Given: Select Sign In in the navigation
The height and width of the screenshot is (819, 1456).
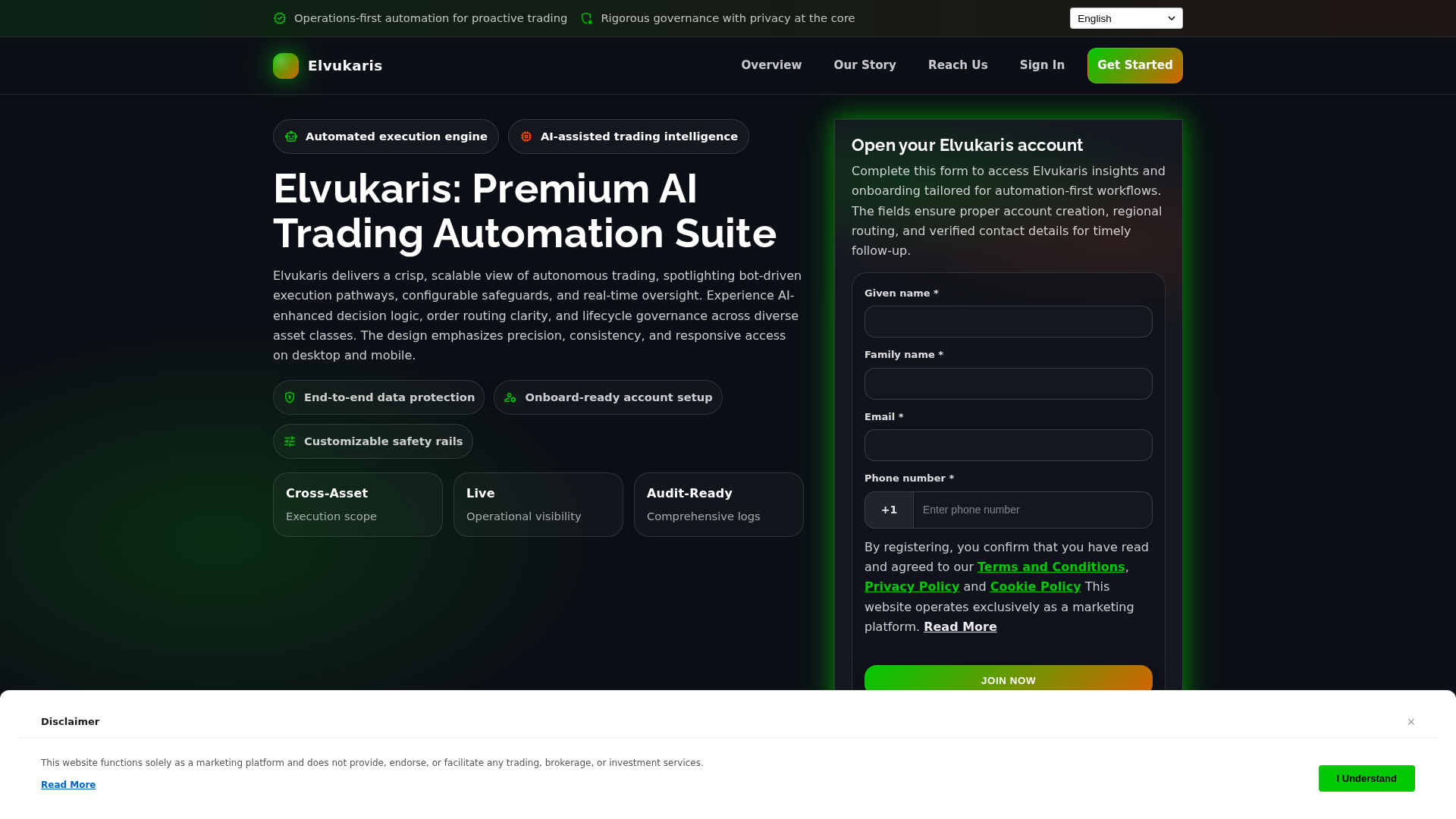Looking at the screenshot, I should tap(1042, 65).
